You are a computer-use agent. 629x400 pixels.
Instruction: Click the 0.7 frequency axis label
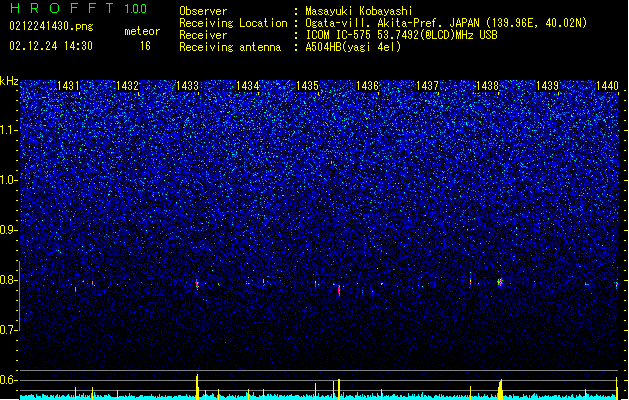coord(8,330)
